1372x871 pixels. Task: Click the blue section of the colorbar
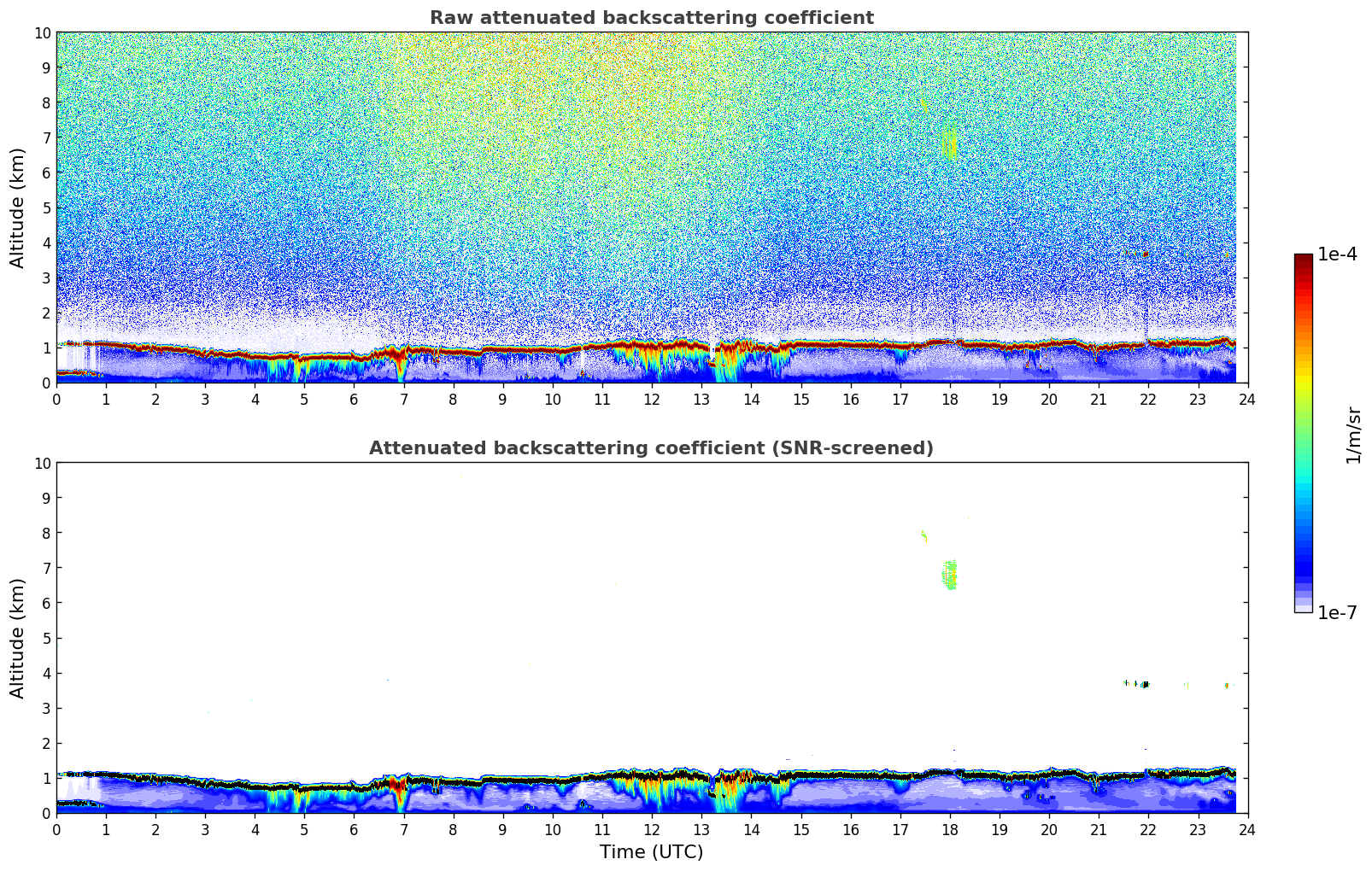pyautogui.click(x=1303, y=547)
